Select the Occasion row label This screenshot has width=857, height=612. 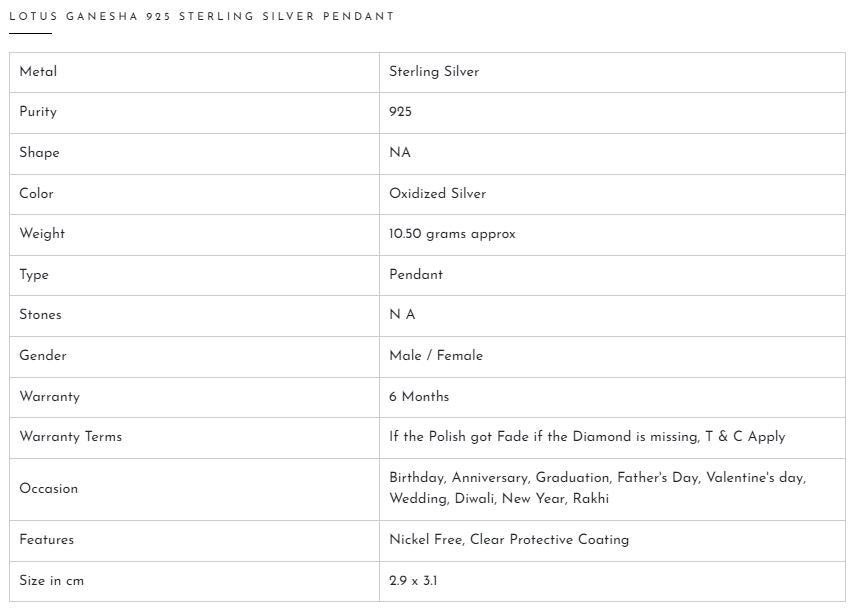click(x=48, y=488)
